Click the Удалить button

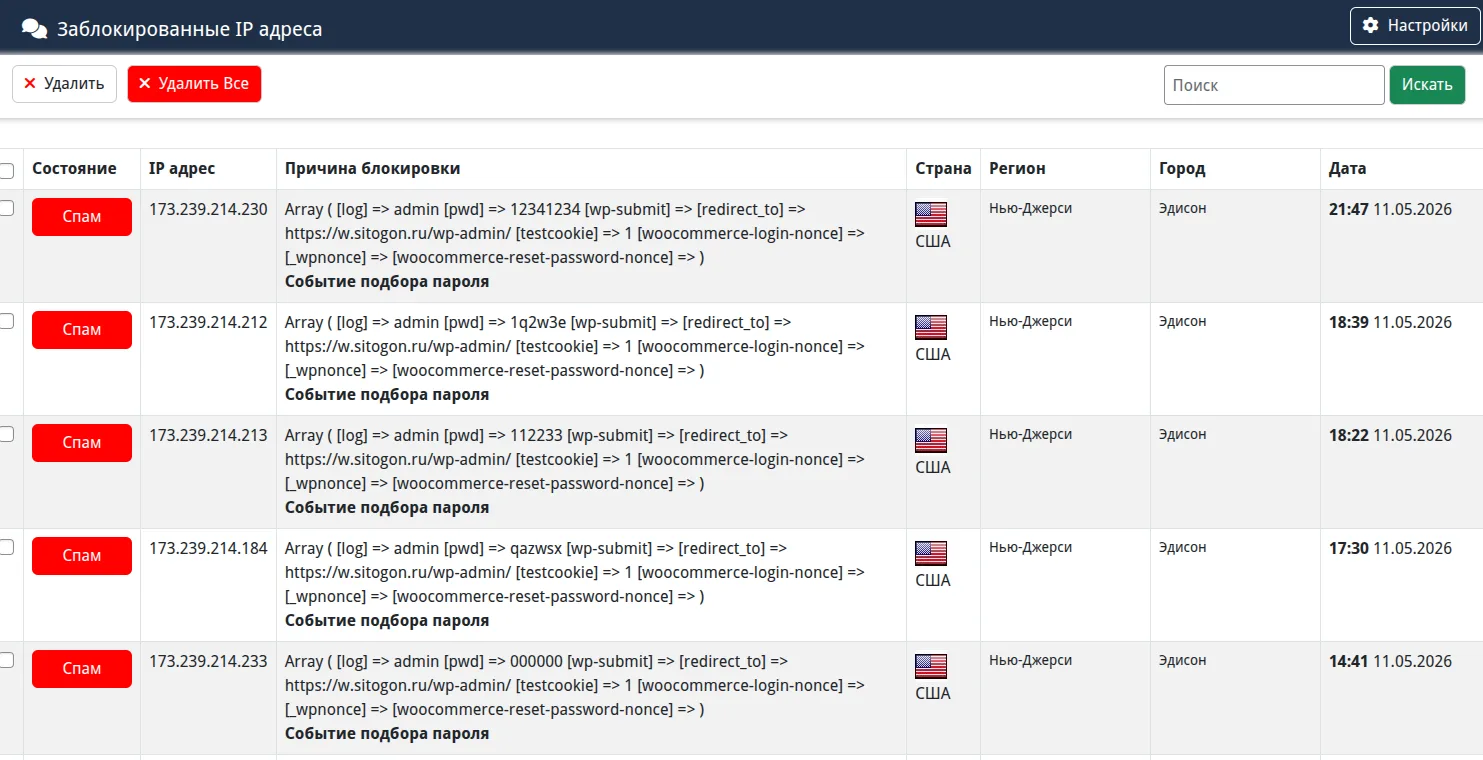64,84
